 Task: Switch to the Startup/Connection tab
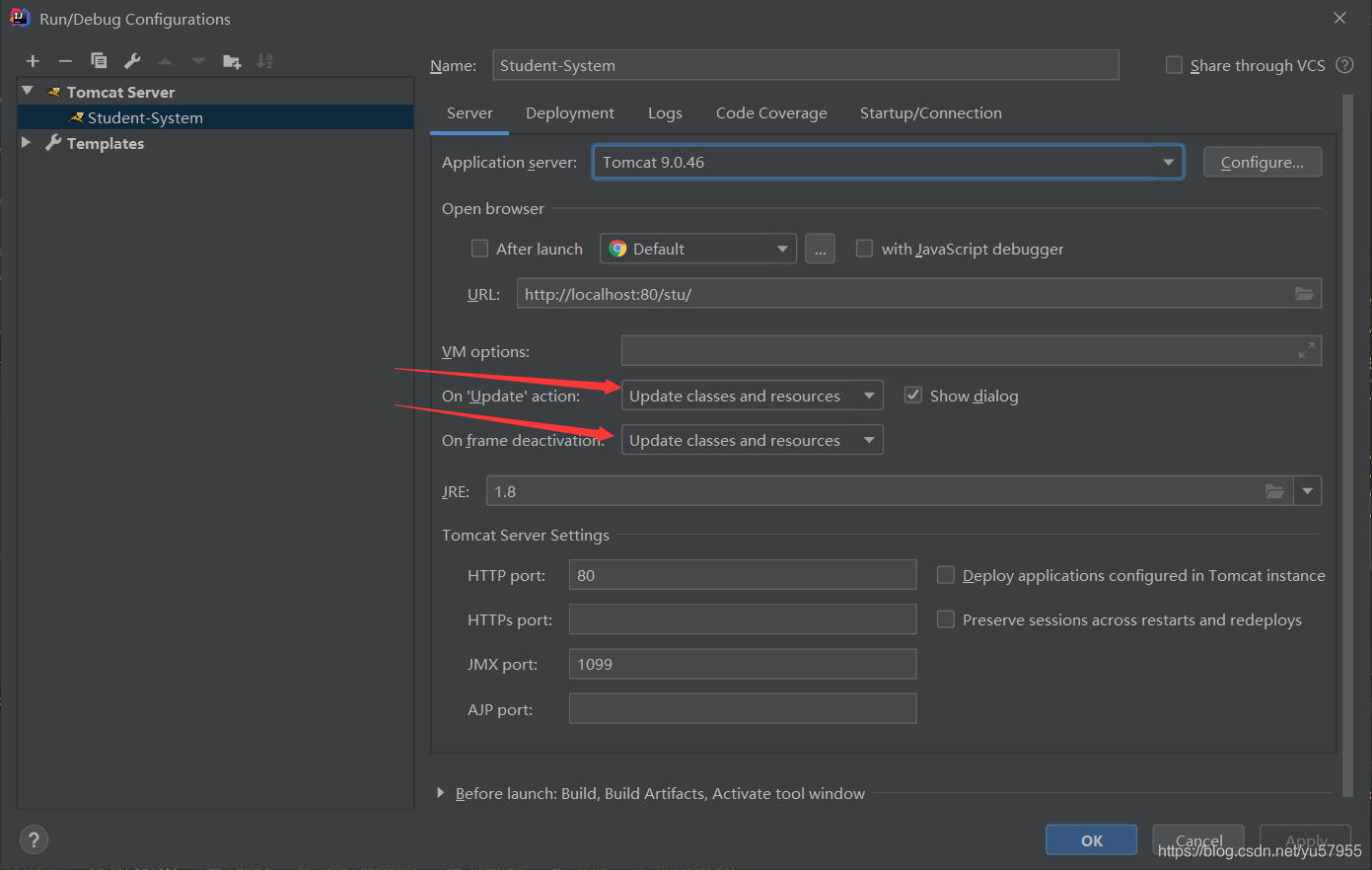[x=931, y=113]
